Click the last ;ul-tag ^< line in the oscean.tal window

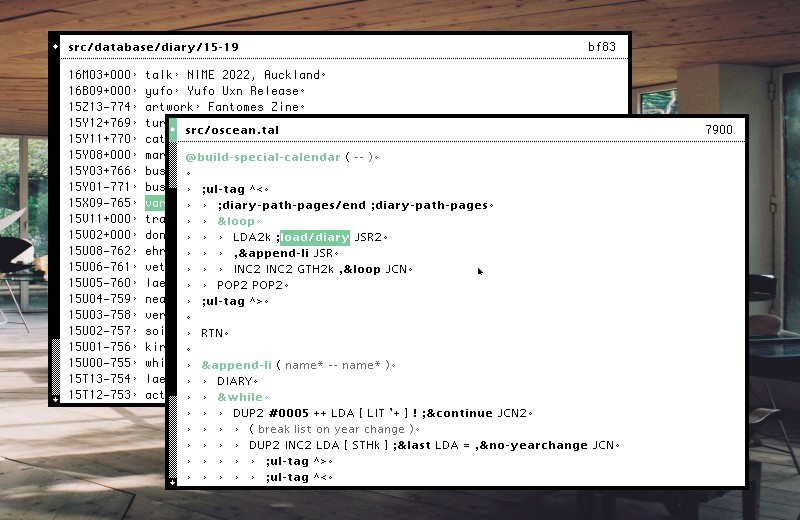(x=297, y=477)
